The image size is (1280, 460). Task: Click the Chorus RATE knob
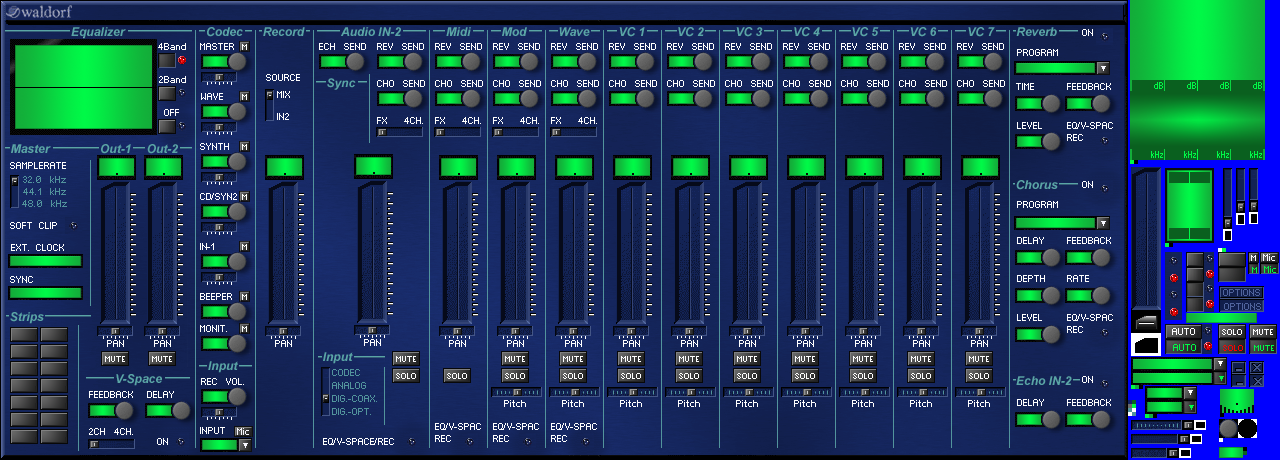[1101, 295]
